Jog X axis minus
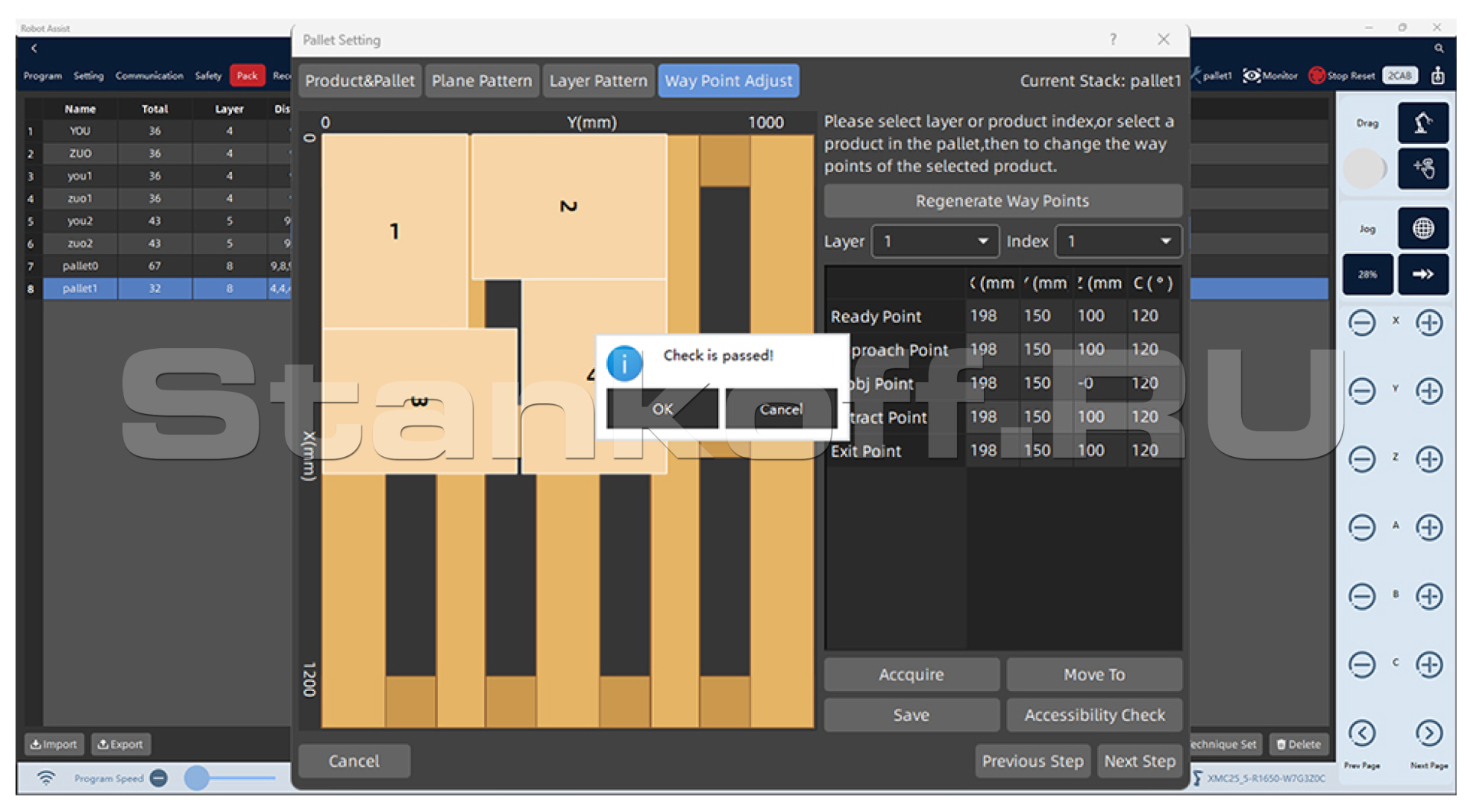The width and height of the screenshot is (1470, 812). (1361, 323)
